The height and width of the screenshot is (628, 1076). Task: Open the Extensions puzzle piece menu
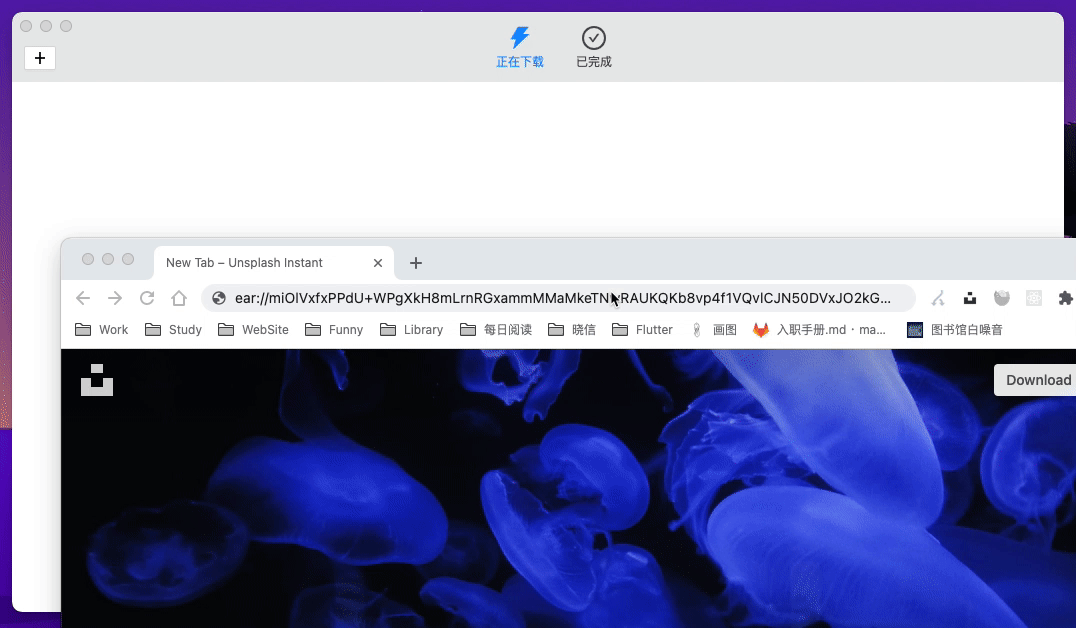click(x=1066, y=298)
